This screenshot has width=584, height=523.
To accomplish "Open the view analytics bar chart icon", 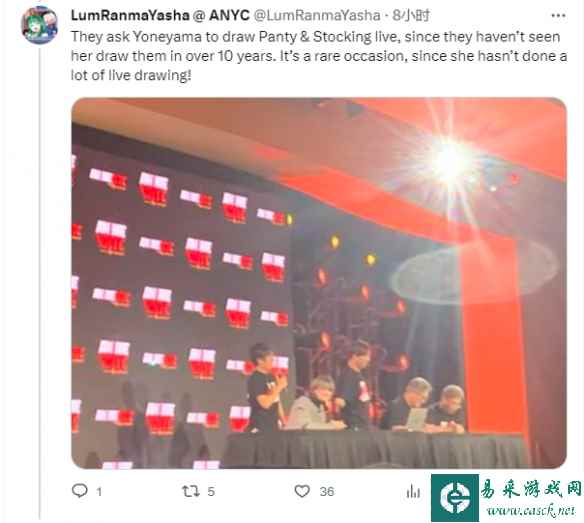I will [413, 491].
